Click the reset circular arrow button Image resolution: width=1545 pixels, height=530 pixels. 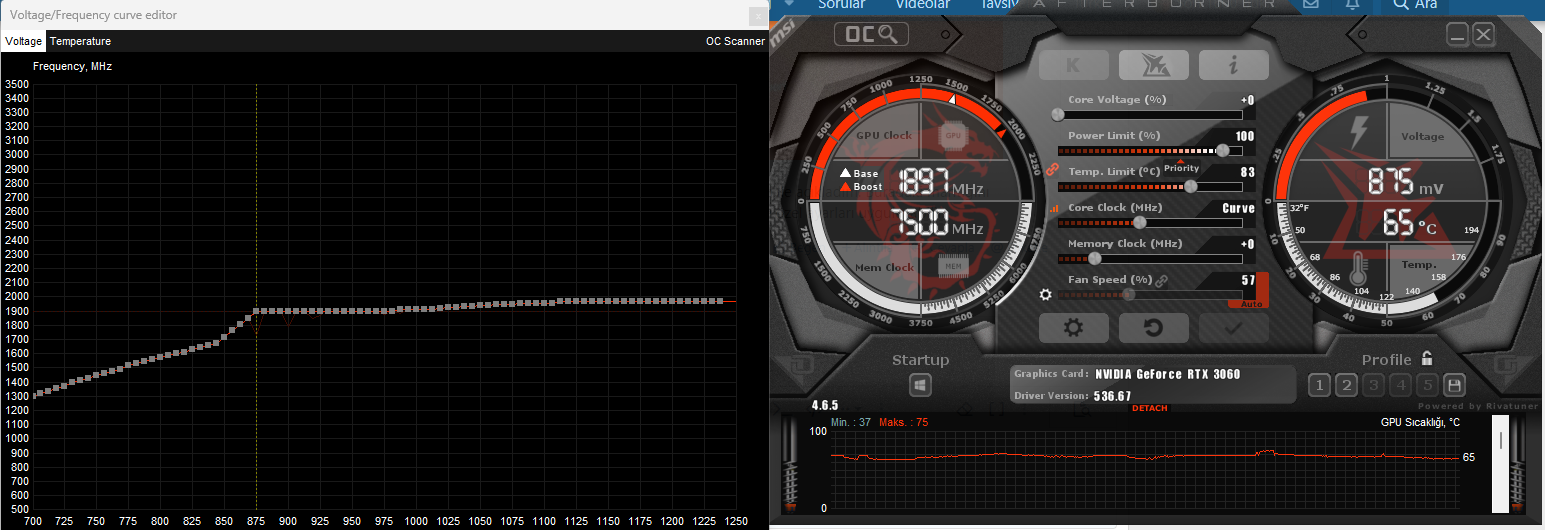(x=1153, y=327)
